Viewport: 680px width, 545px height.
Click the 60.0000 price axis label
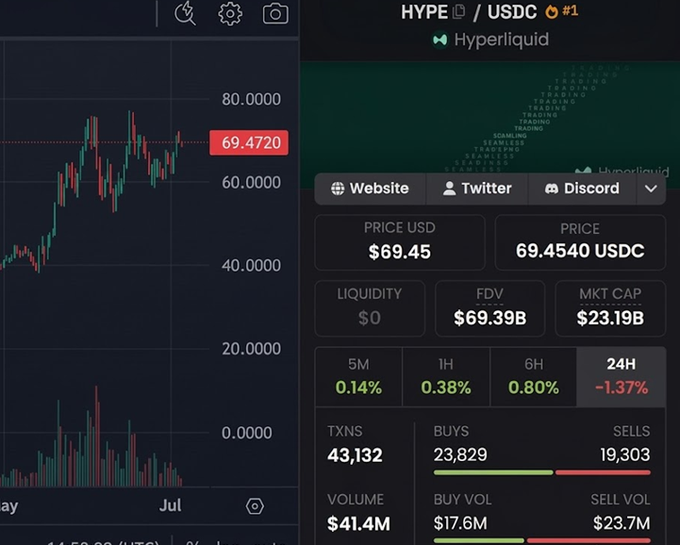click(x=251, y=183)
